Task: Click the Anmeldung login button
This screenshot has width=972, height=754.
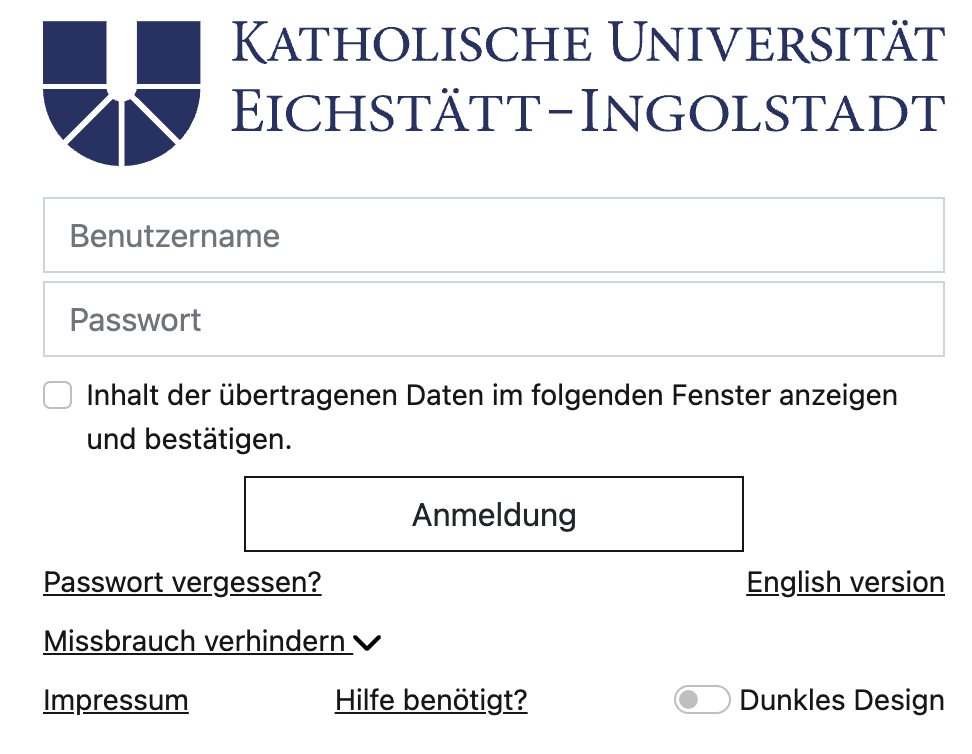Action: tap(493, 514)
